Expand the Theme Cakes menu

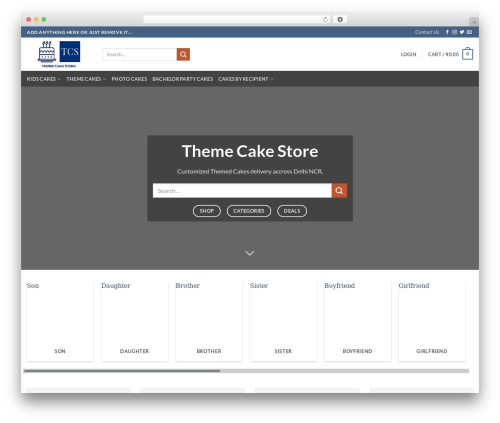click(x=86, y=79)
